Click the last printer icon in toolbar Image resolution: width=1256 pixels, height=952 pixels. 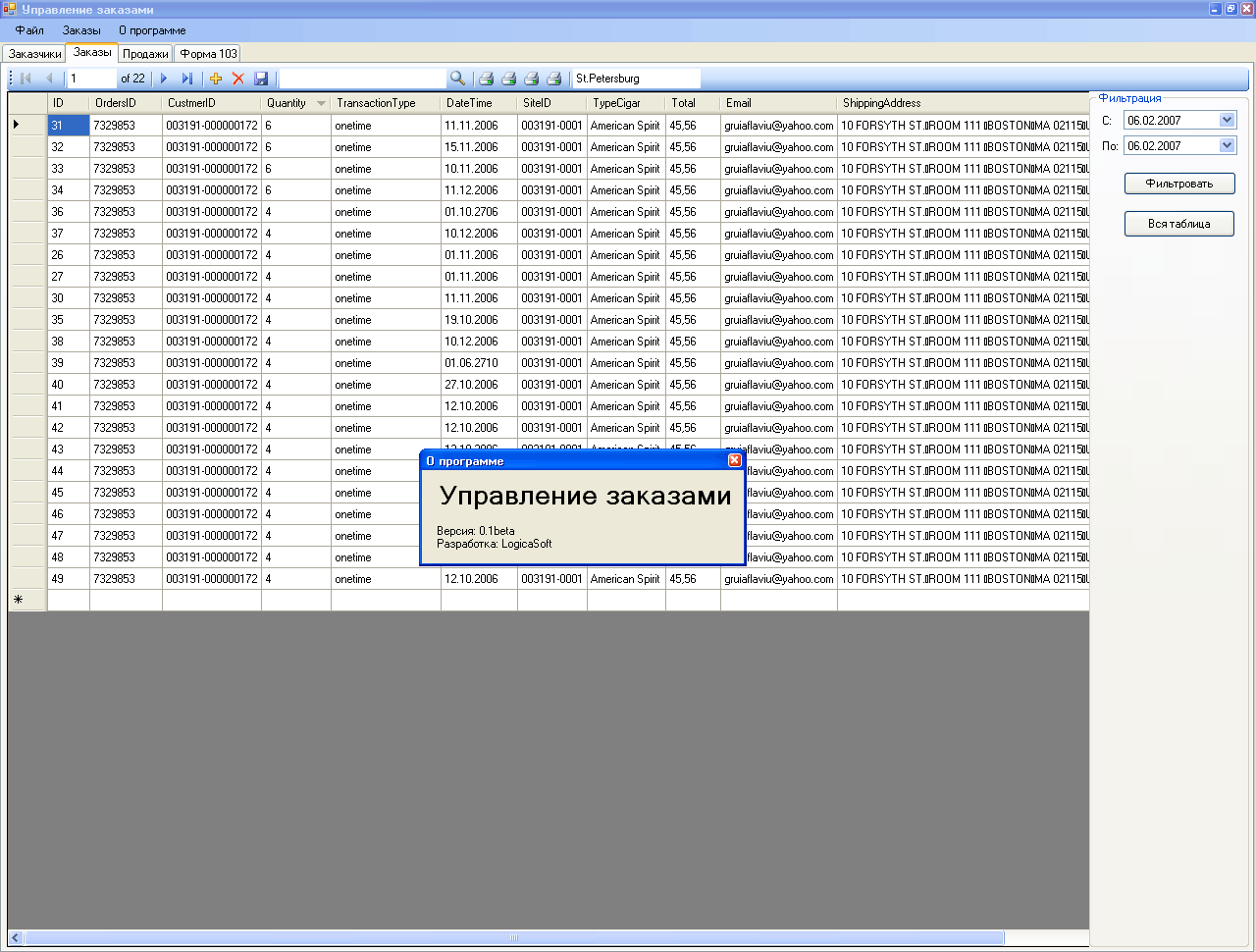tap(553, 79)
